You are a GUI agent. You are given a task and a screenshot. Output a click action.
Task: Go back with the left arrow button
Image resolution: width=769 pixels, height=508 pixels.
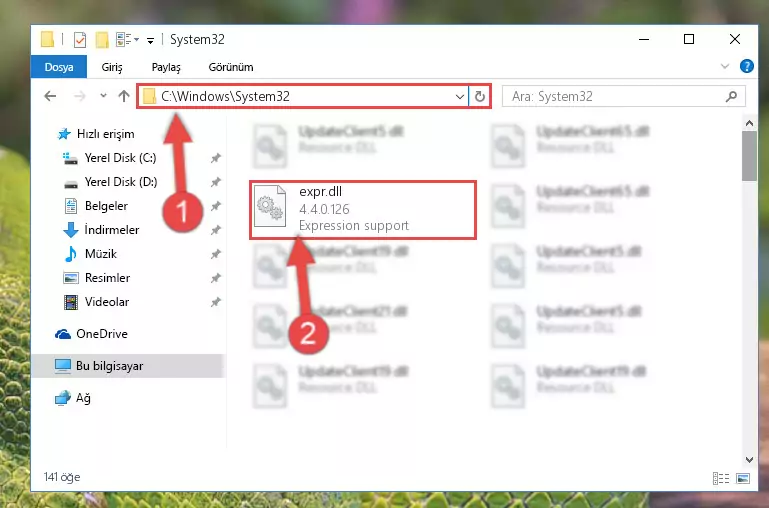(50, 96)
